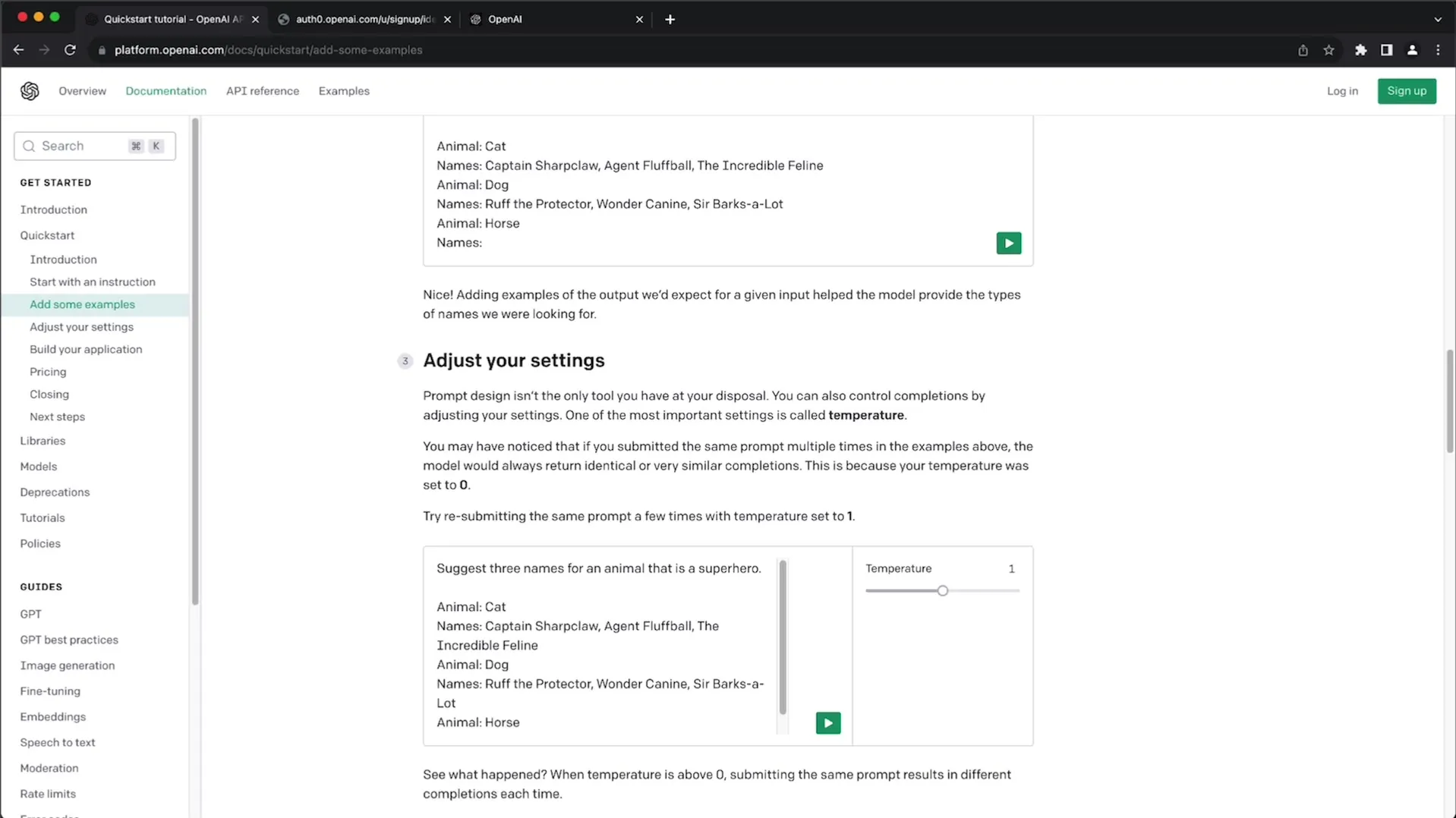The image size is (1456, 818).
Task: Open the Image generation guide
Action: coord(68,665)
